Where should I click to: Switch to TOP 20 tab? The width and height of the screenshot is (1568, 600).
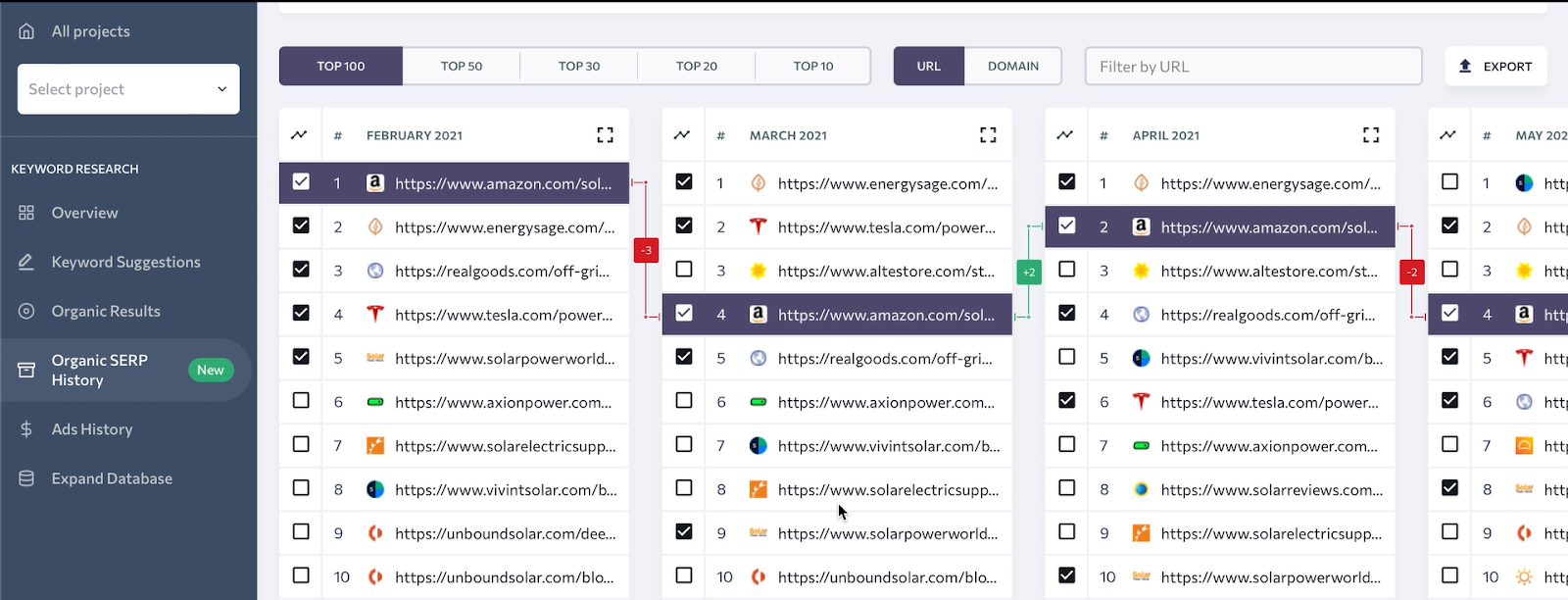pos(696,66)
